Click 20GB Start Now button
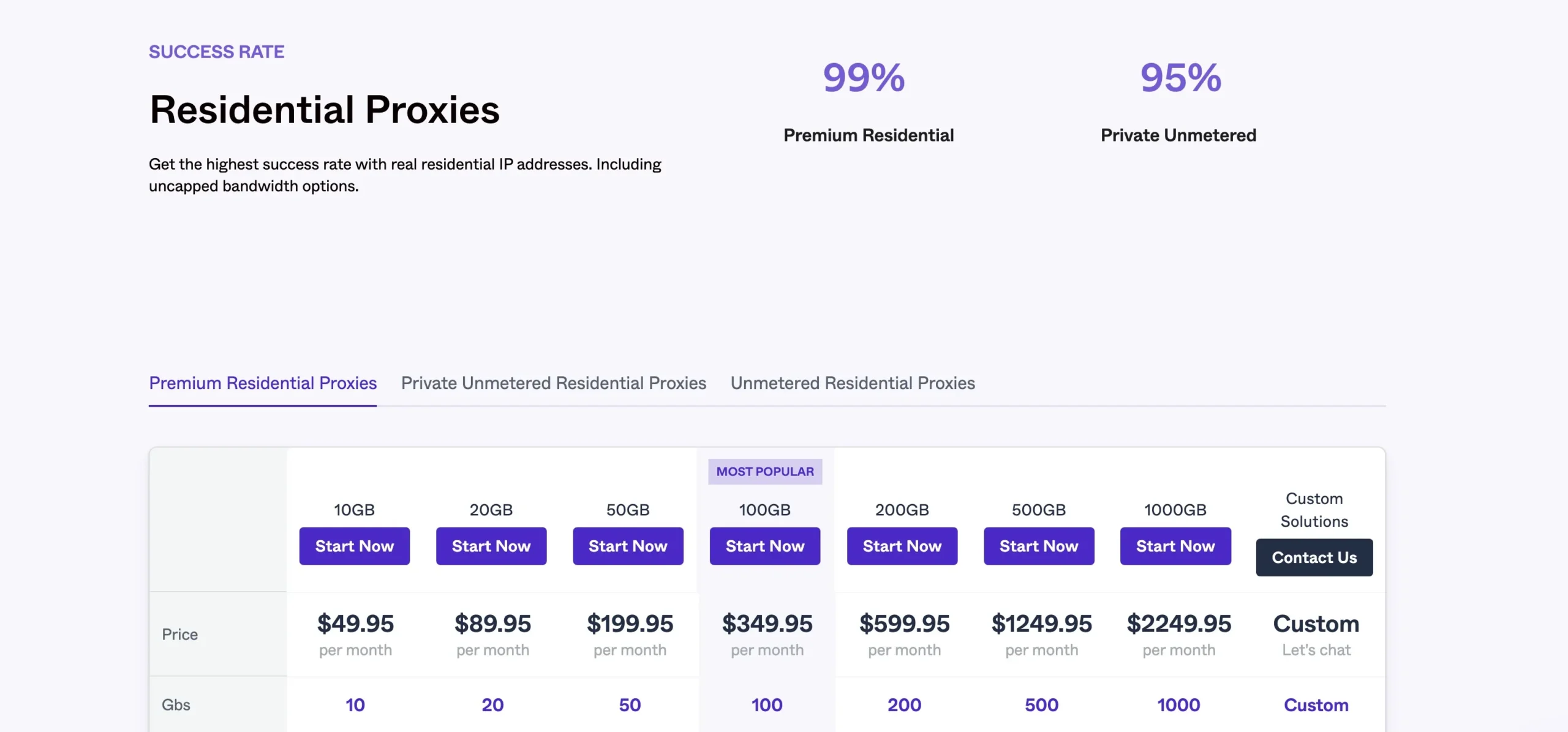1568x732 pixels. coord(491,546)
